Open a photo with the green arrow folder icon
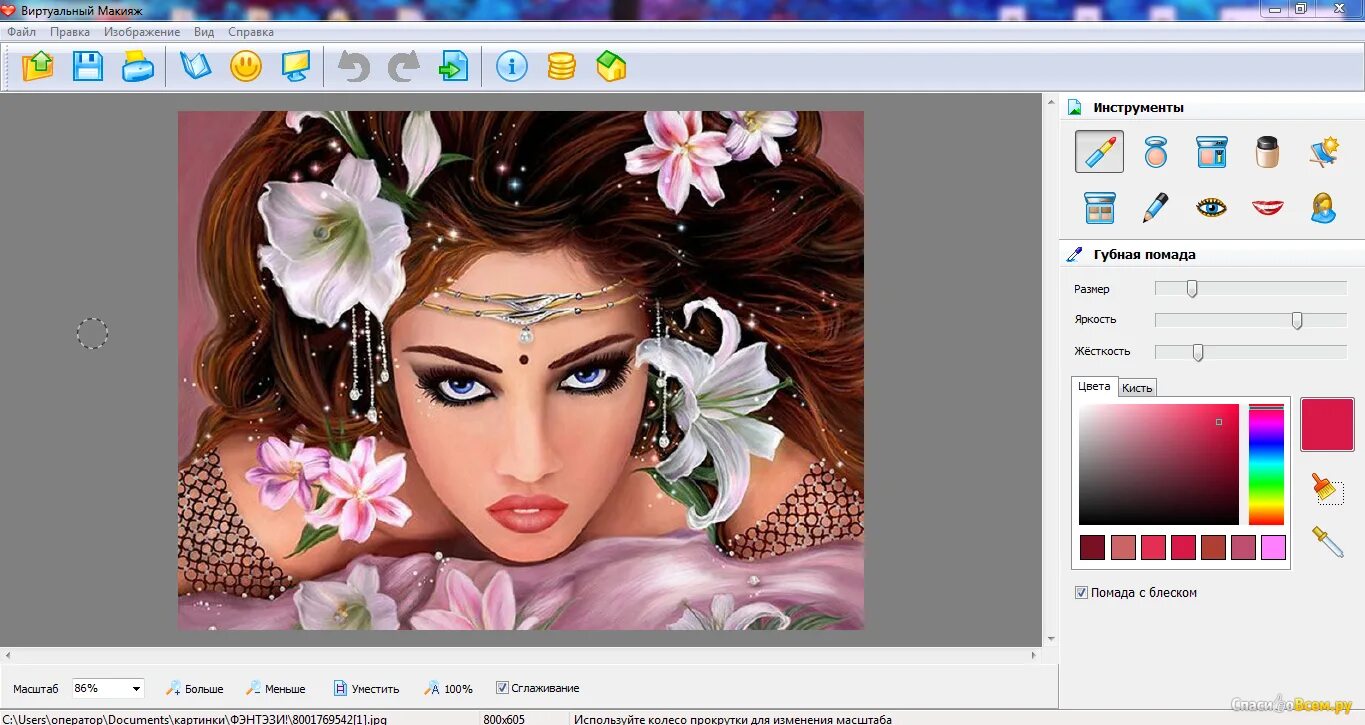The width and height of the screenshot is (1365, 725). [38, 66]
